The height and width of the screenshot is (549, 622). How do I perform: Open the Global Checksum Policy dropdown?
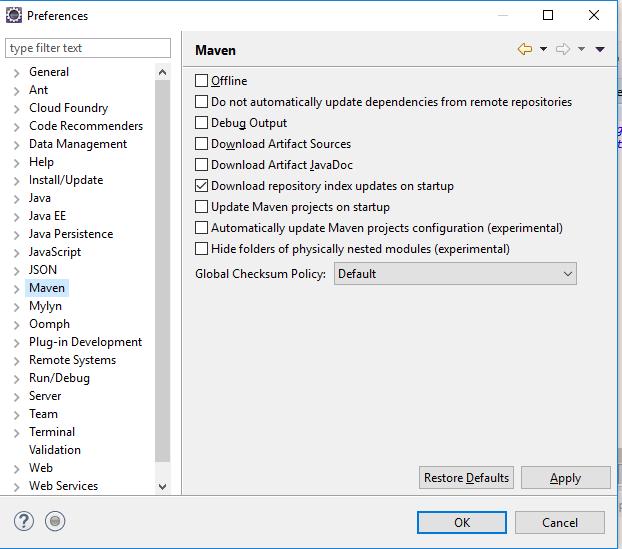pyautogui.click(x=455, y=274)
